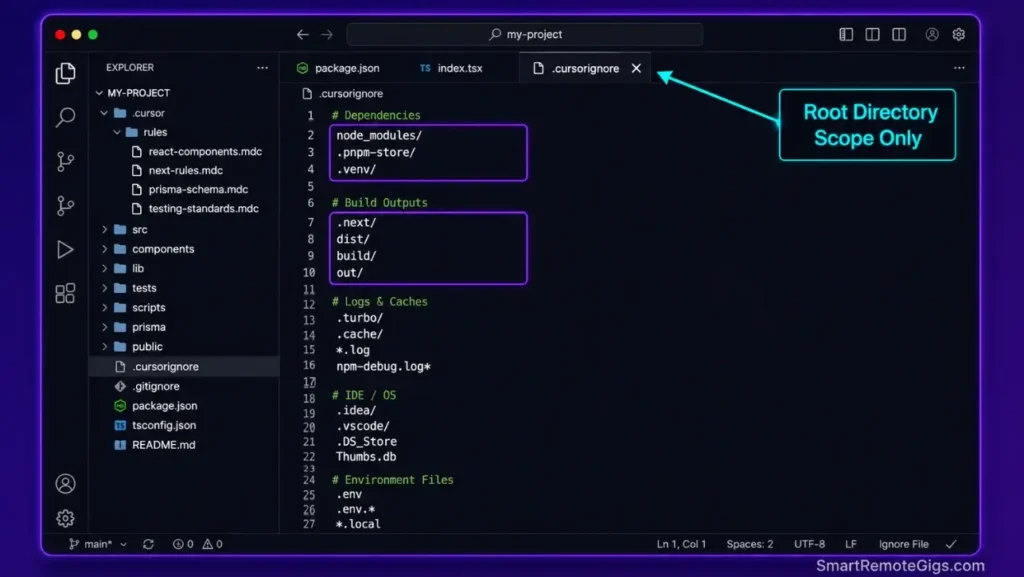This screenshot has width=1024, height=577.
Task: Click the # Build Outputs comment line
Action: coord(379,203)
